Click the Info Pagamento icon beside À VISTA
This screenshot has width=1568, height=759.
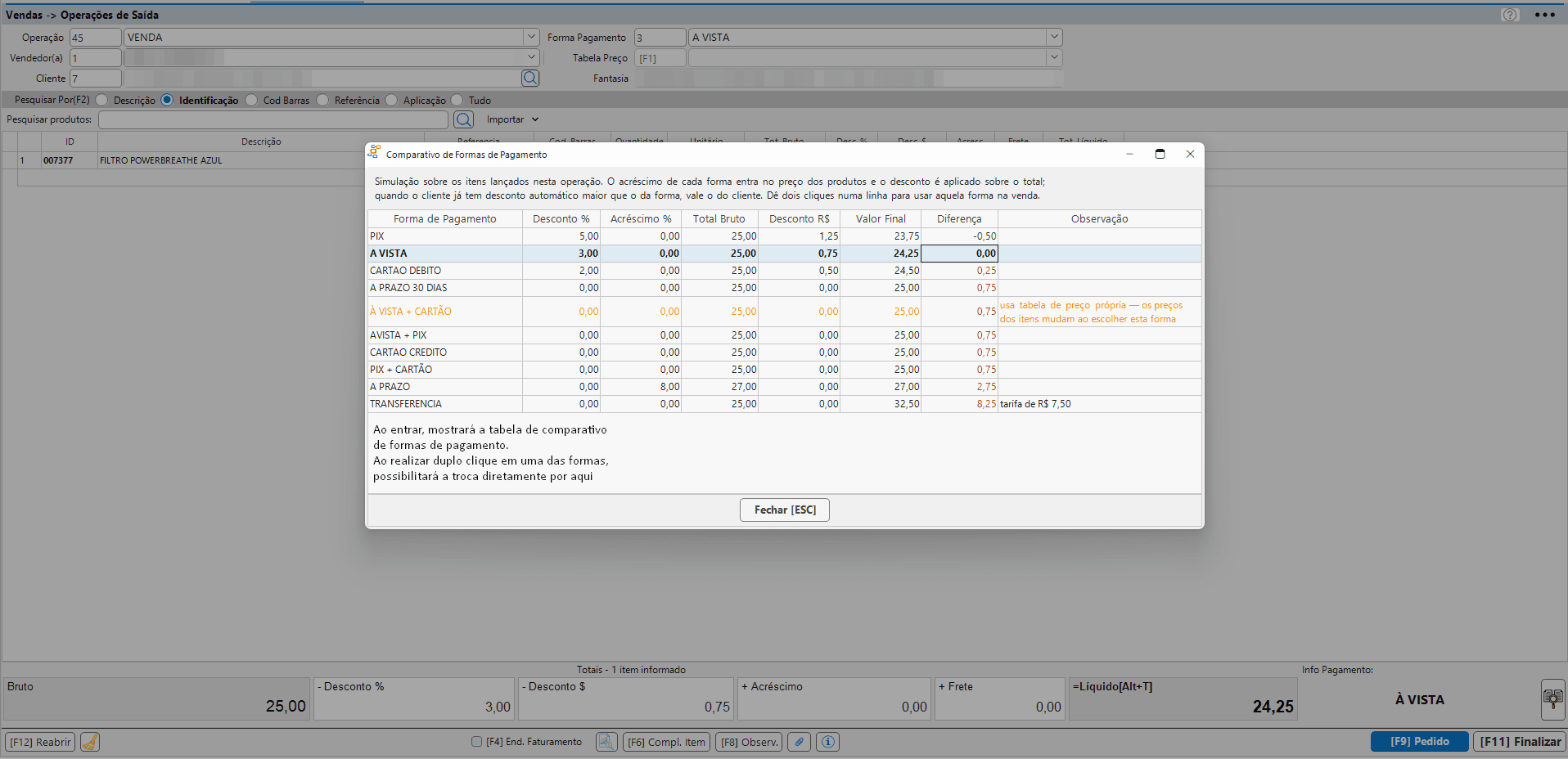(x=1552, y=699)
